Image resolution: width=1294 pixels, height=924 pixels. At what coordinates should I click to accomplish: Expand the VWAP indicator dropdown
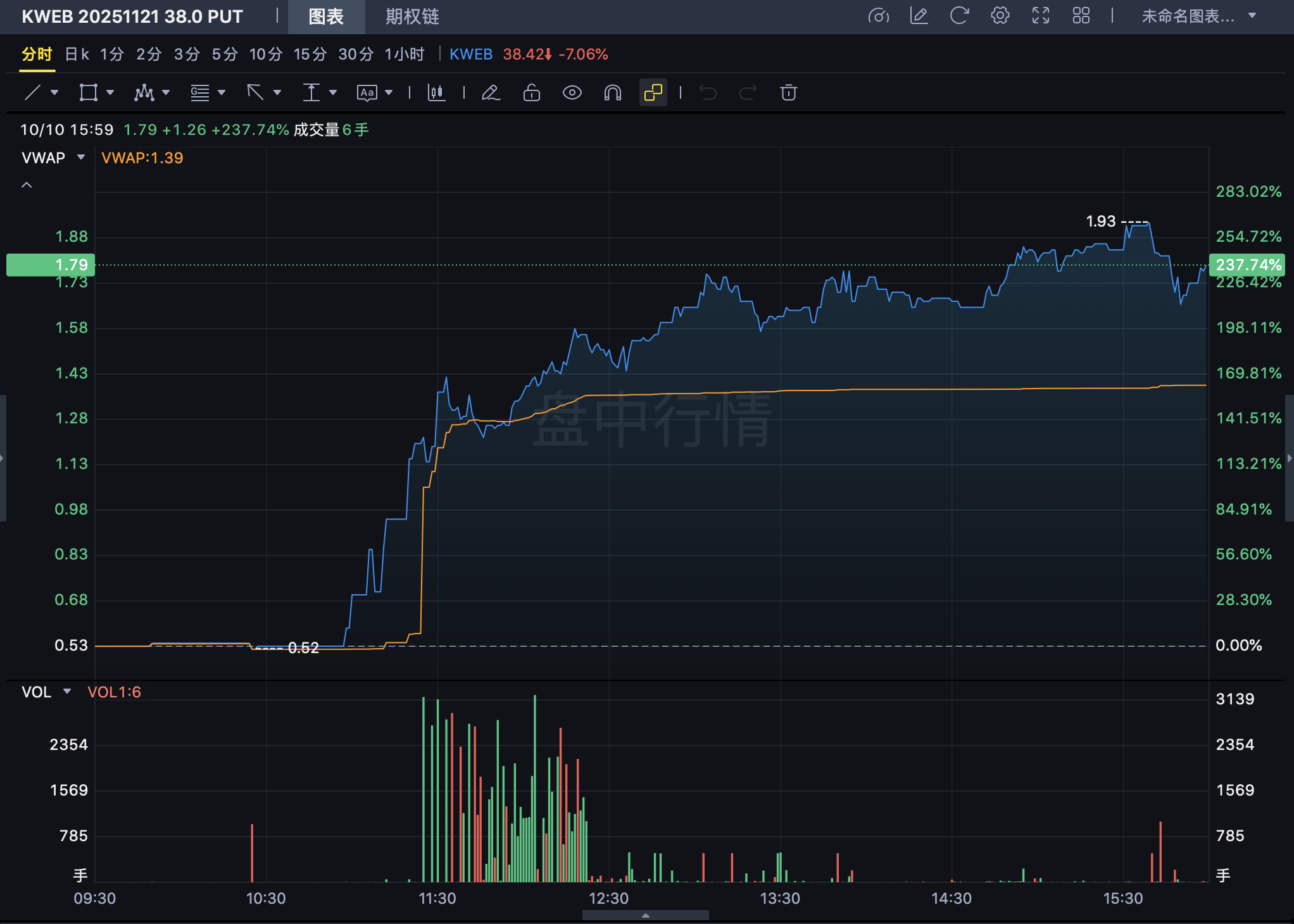pos(81,158)
